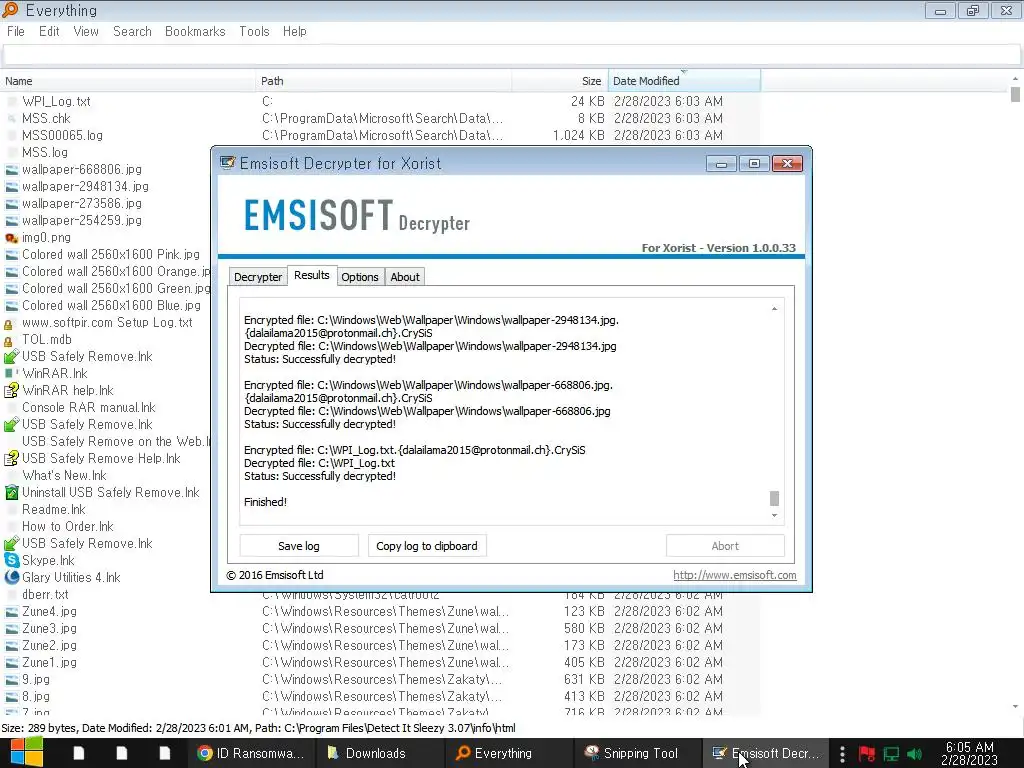
Task: Switch to the Decrypter tab
Action: pos(257,277)
